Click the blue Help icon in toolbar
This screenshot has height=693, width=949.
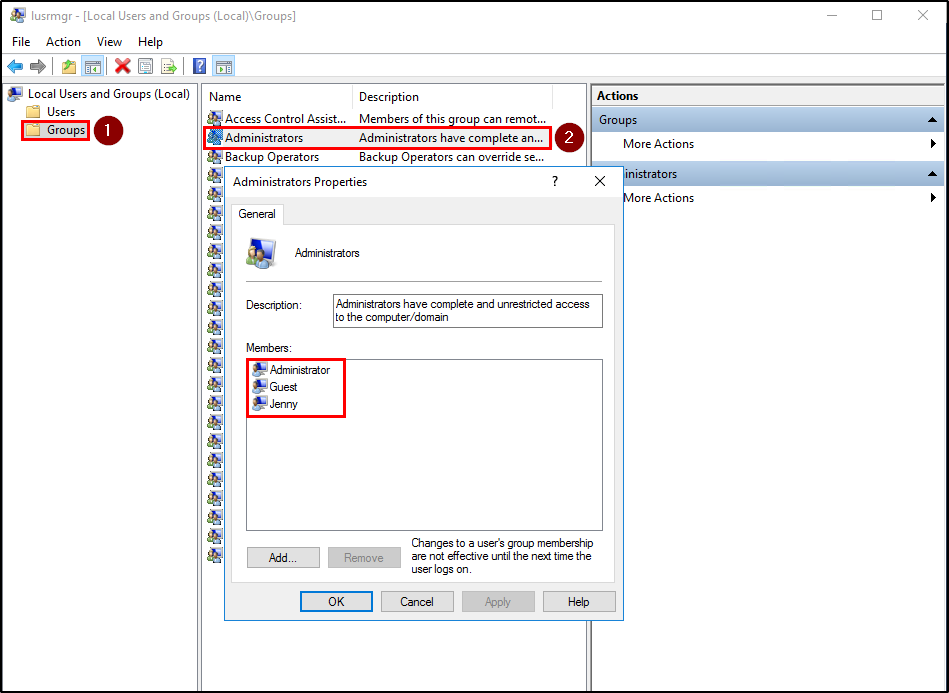point(199,66)
